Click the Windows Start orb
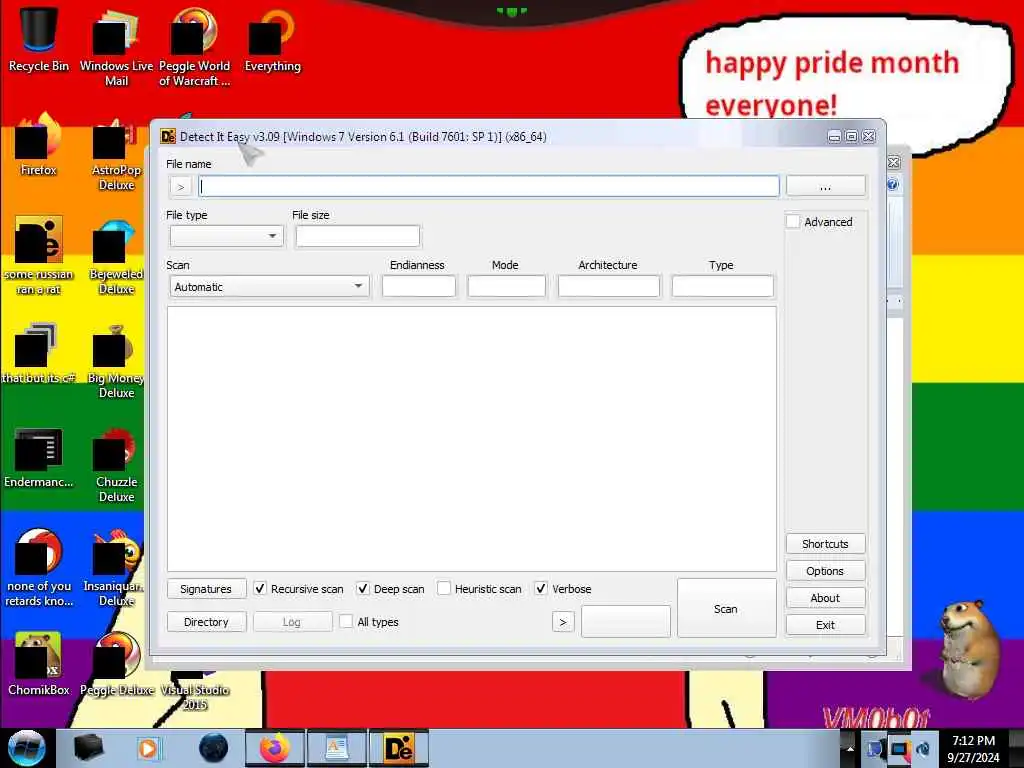Image resolution: width=1024 pixels, height=768 pixels. click(27, 748)
